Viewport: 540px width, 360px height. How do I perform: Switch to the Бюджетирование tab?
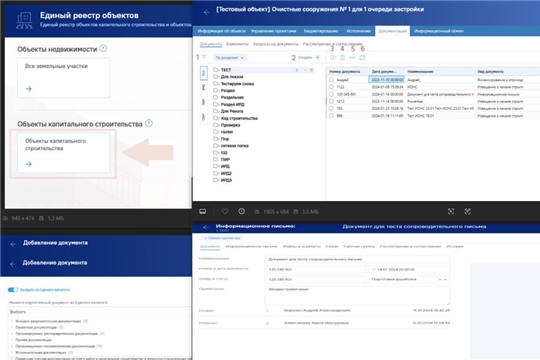[321, 31]
